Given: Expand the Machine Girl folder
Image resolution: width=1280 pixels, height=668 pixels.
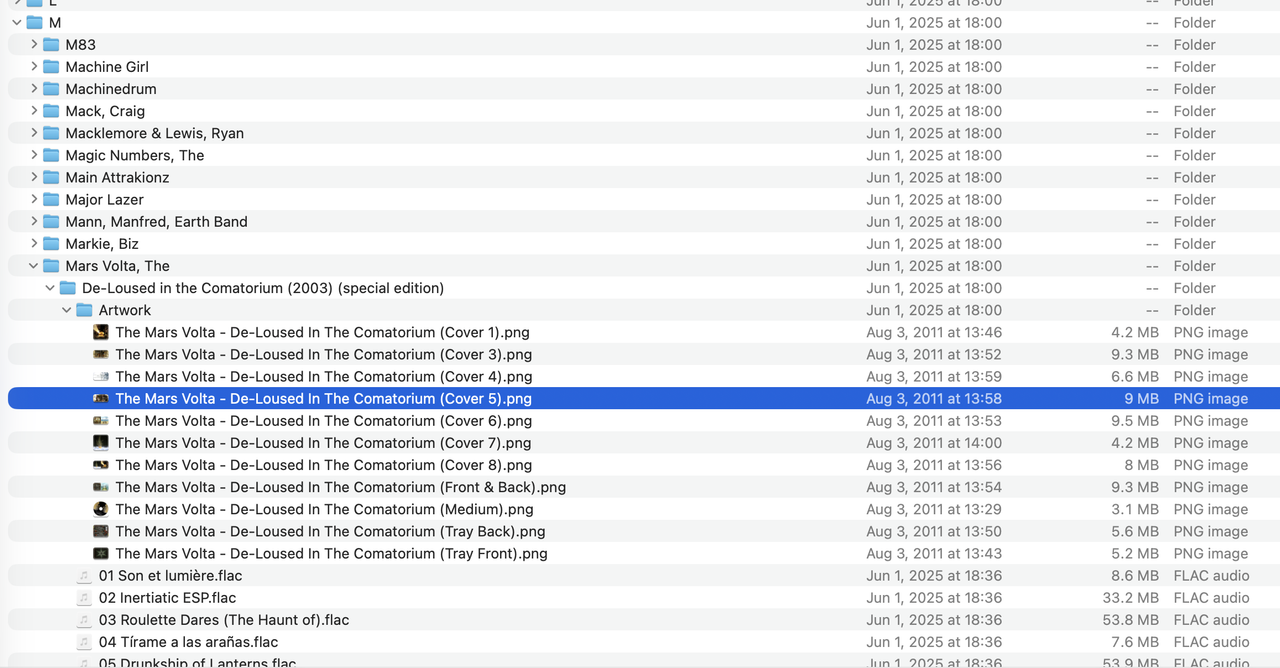Looking at the screenshot, I should tap(34, 66).
